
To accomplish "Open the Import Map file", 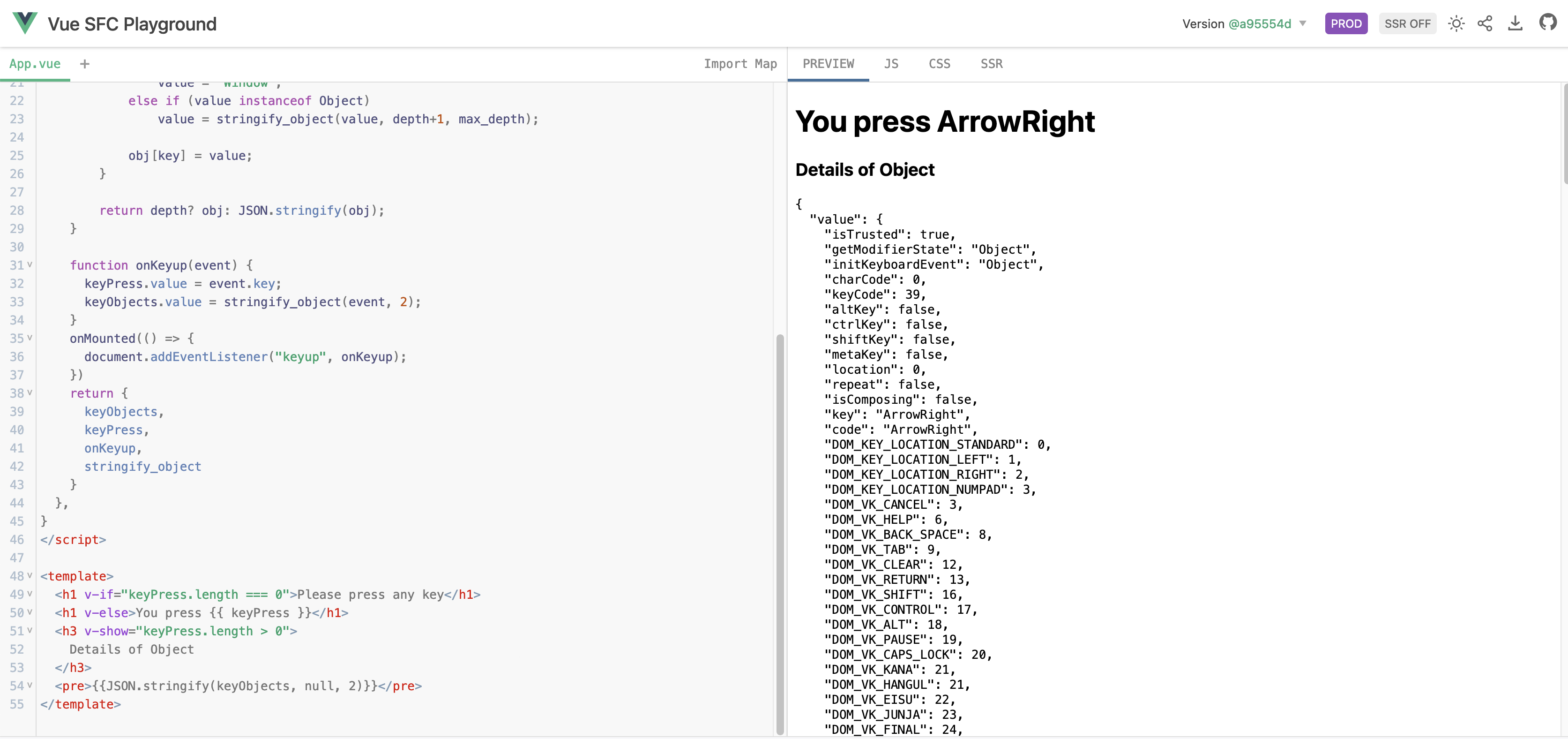I will coord(739,64).
